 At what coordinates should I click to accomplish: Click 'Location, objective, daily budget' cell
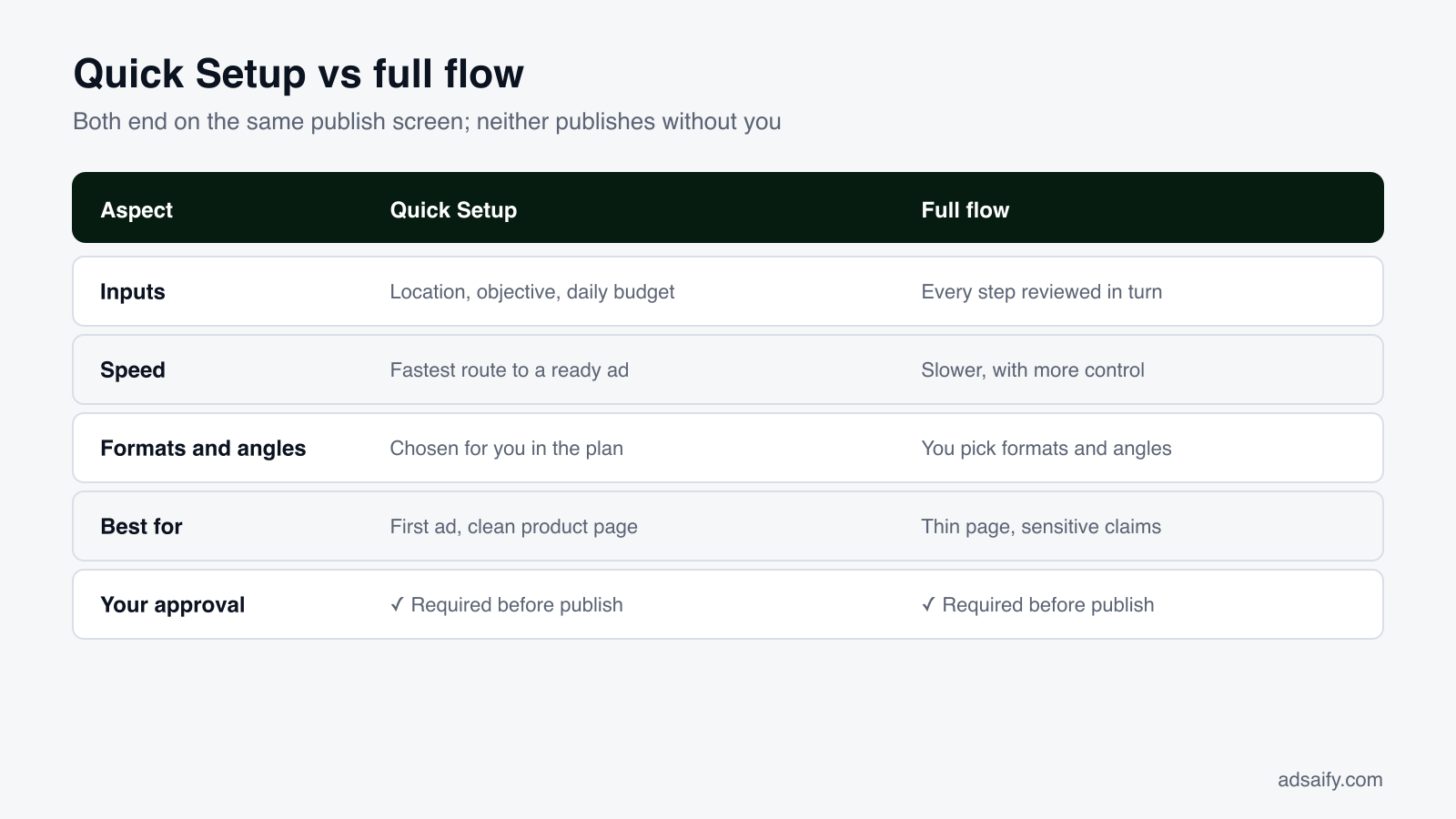coord(532,292)
